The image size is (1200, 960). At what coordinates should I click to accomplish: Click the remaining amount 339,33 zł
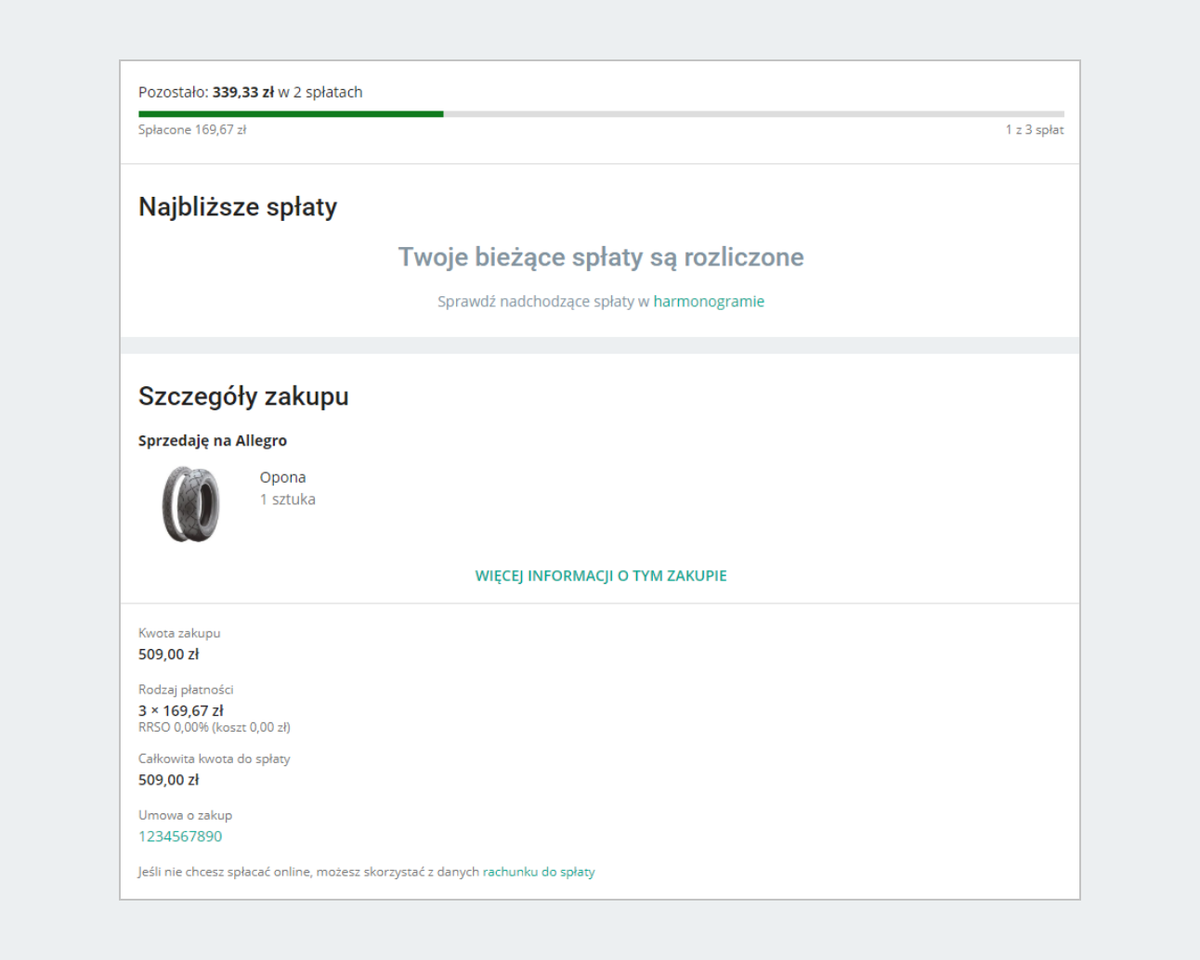pos(243,92)
